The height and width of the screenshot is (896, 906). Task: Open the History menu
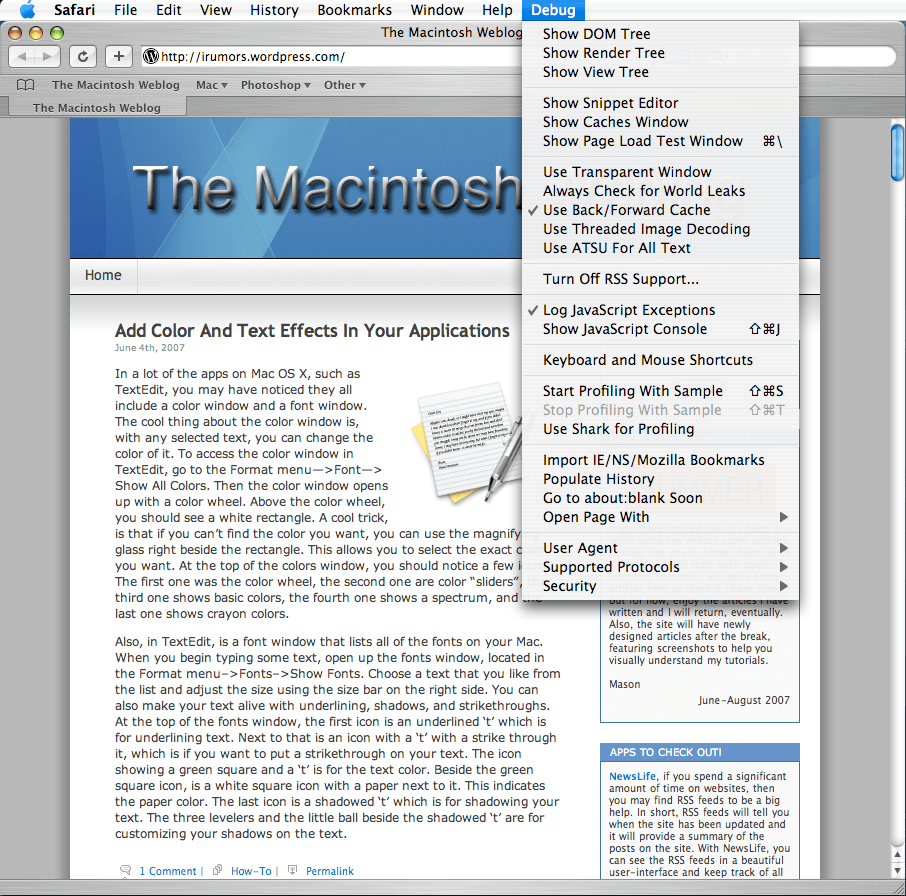point(274,10)
